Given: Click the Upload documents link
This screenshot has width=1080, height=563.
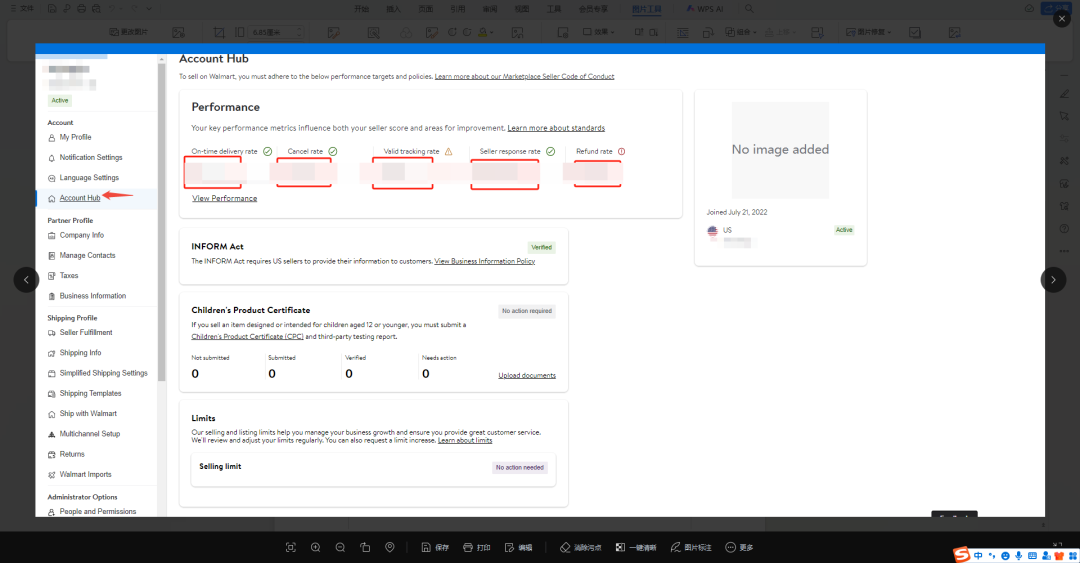Looking at the screenshot, I should tap(527, 376).
